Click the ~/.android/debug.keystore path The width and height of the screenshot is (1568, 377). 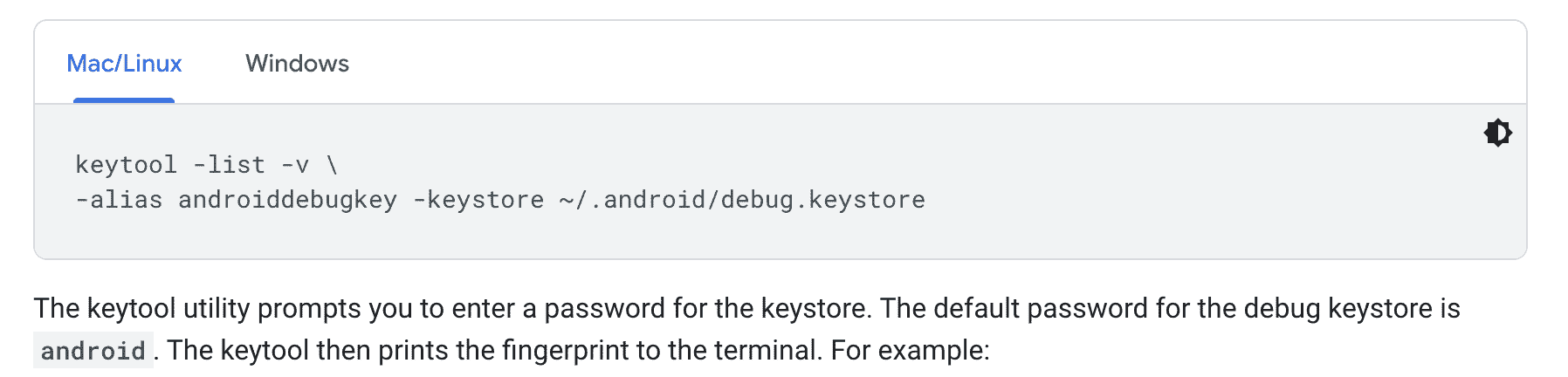[742, 200]
